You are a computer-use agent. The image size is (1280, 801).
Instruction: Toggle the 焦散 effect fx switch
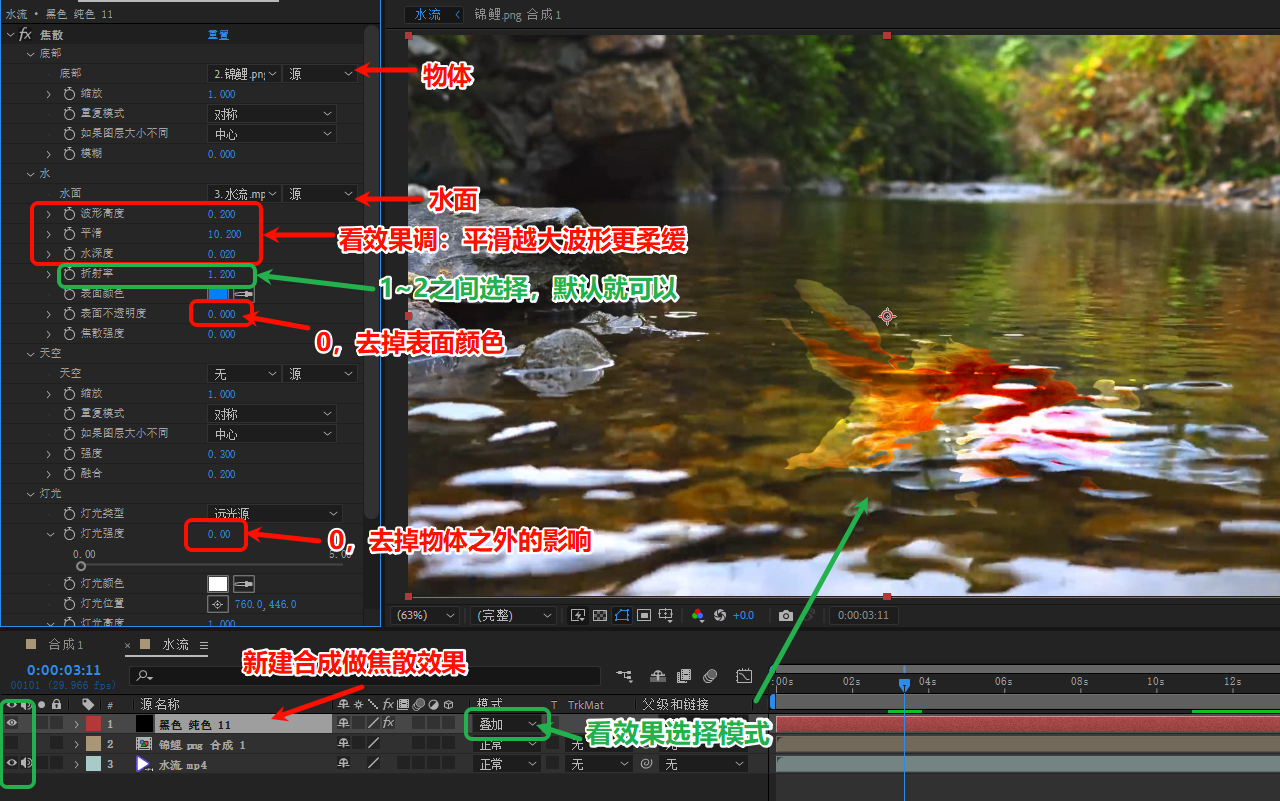click(x=25, y=34)
